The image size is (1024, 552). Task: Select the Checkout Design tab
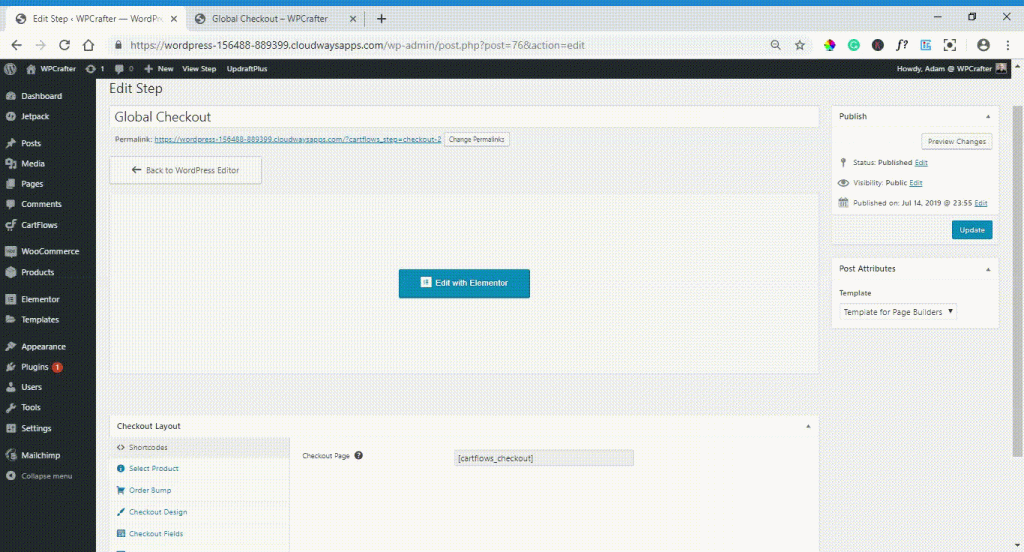pyautogui.click(x=200, y=512)
